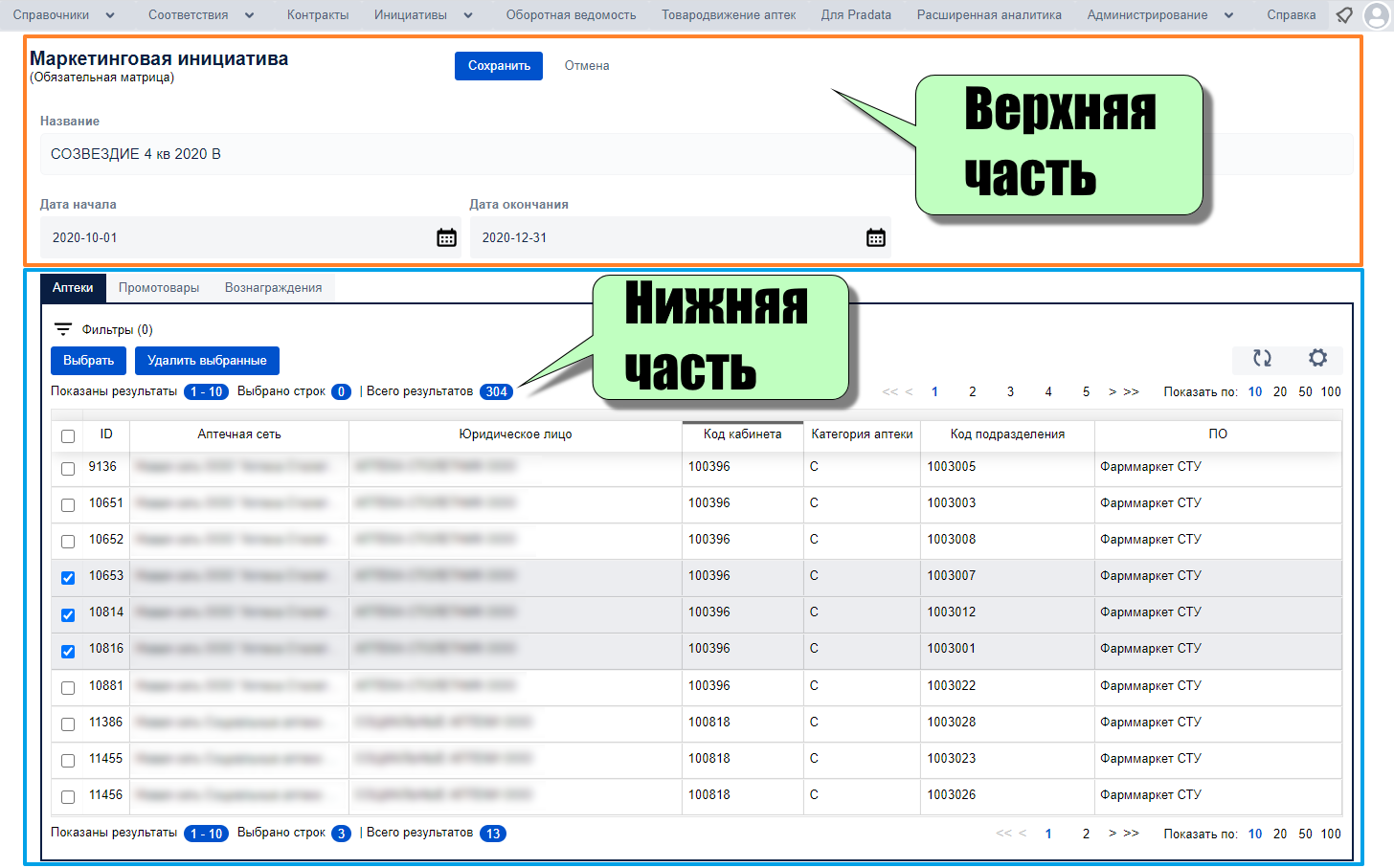Sort by Код кабинета column header
This screenshot has width=1394, height=868.
click(742, 434)
